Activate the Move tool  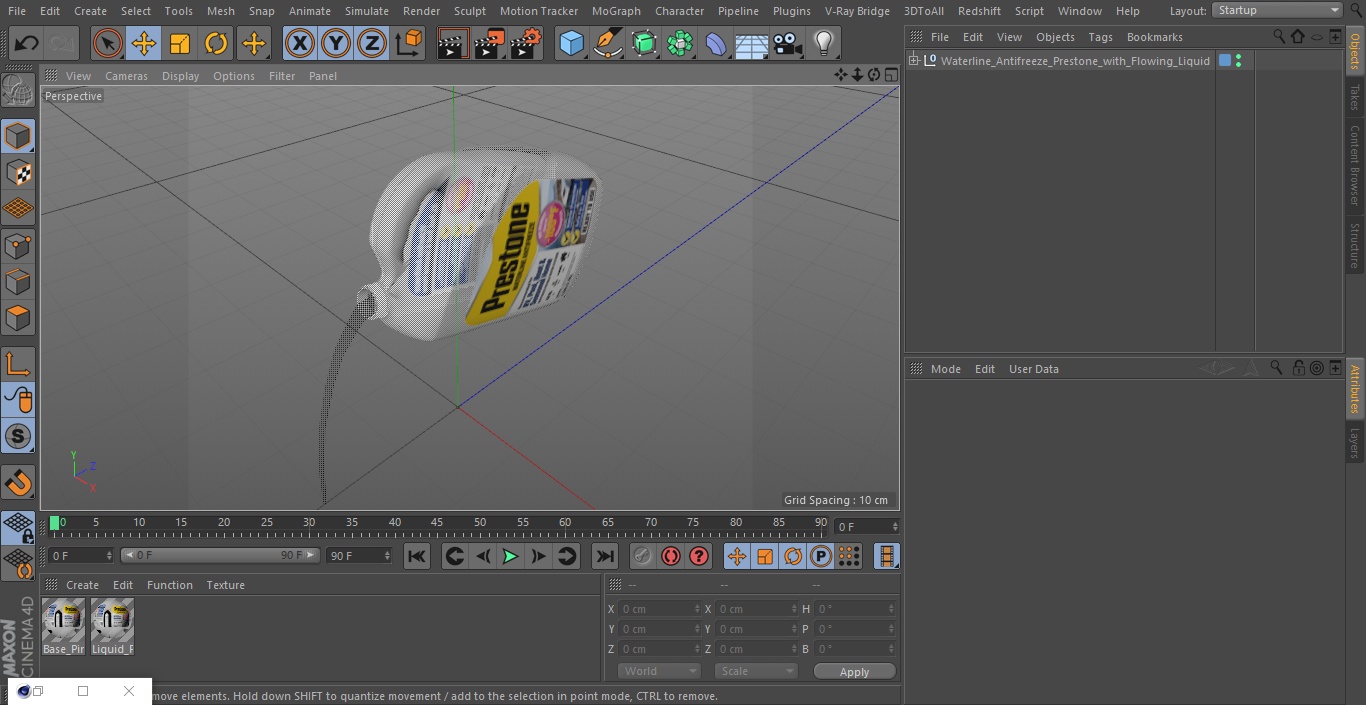[x=144, y=43]
